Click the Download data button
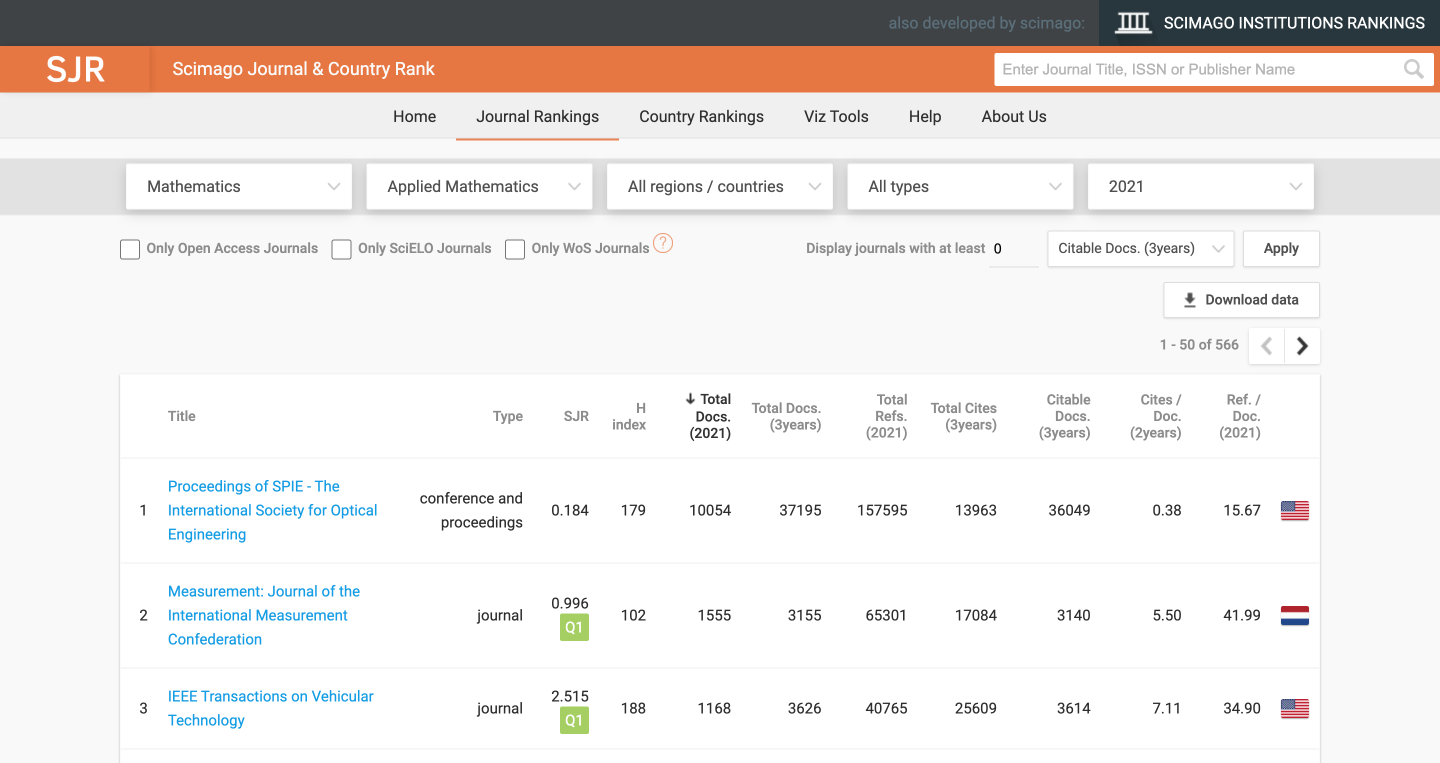This screenshot has height=763, width=1440. (x=1241, y=300)
